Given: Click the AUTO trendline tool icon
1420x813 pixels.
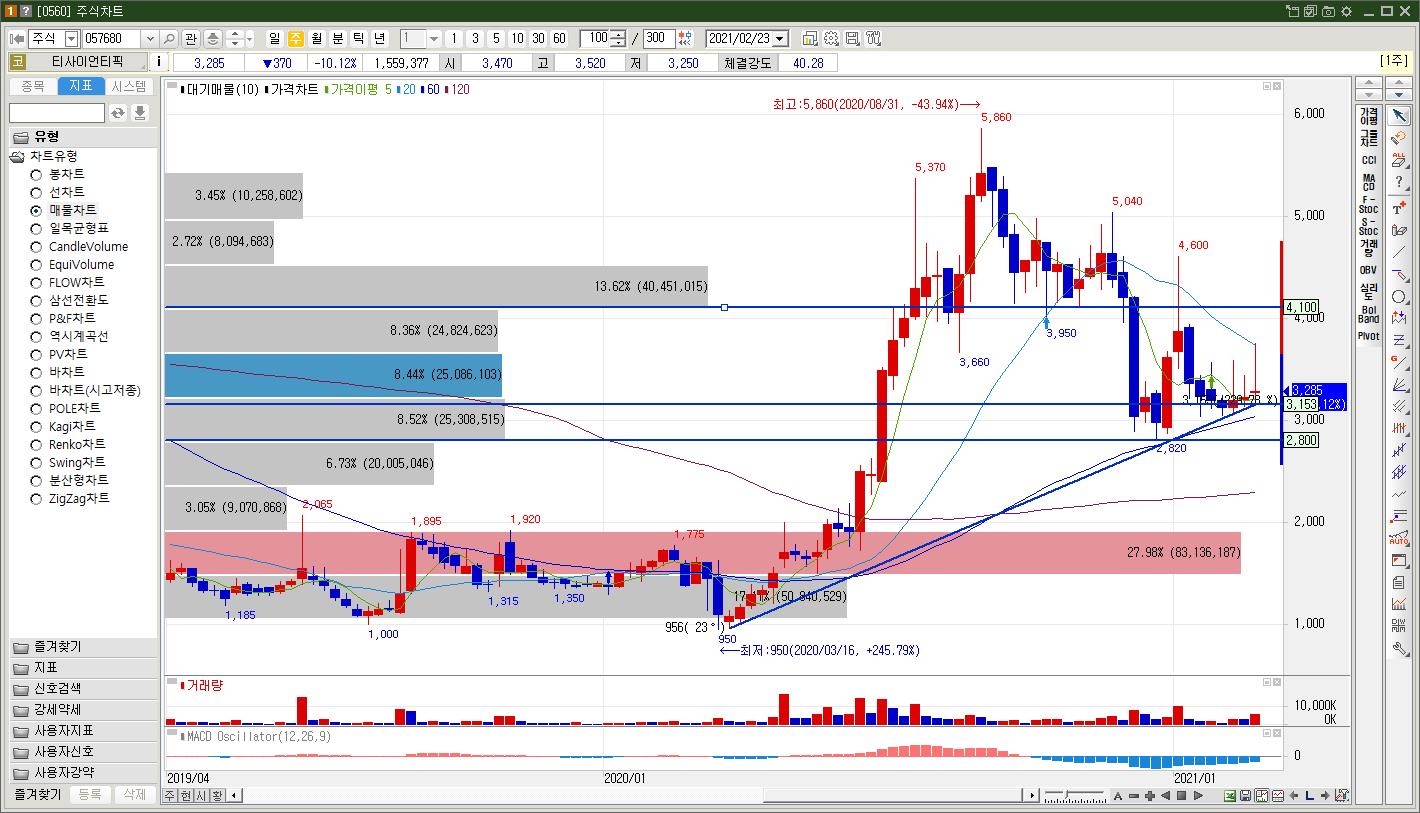Looking at the screenshot, I should pyautogui.click(x=1398, y=538).
